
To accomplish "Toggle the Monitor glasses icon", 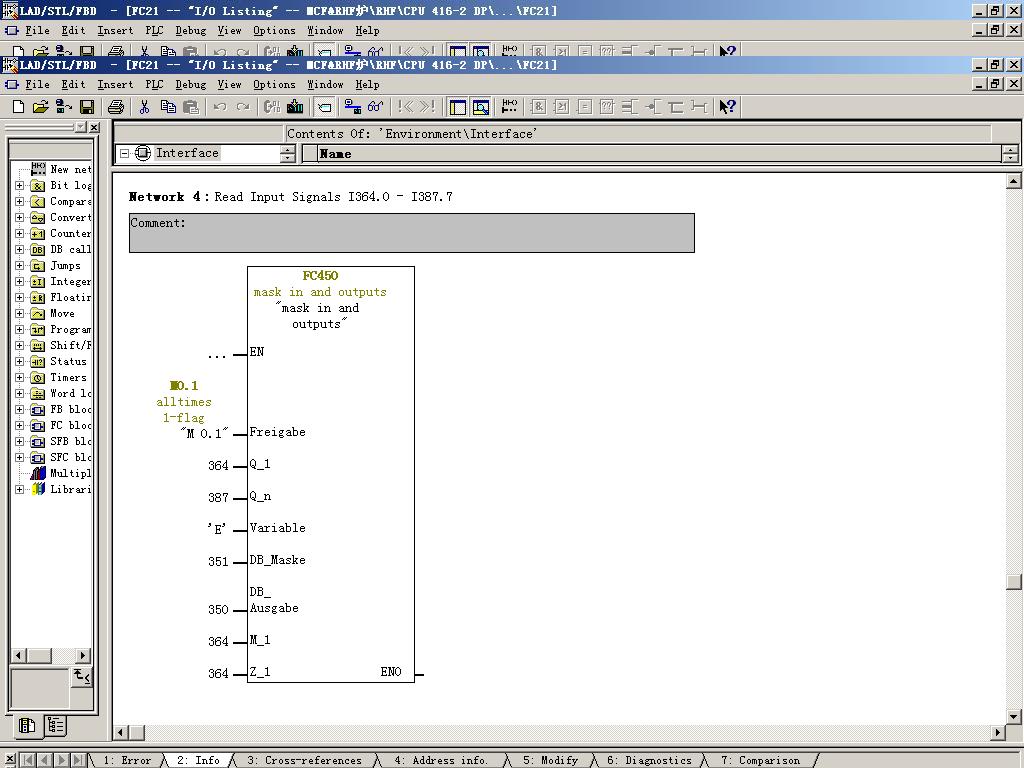I will 376,106.
